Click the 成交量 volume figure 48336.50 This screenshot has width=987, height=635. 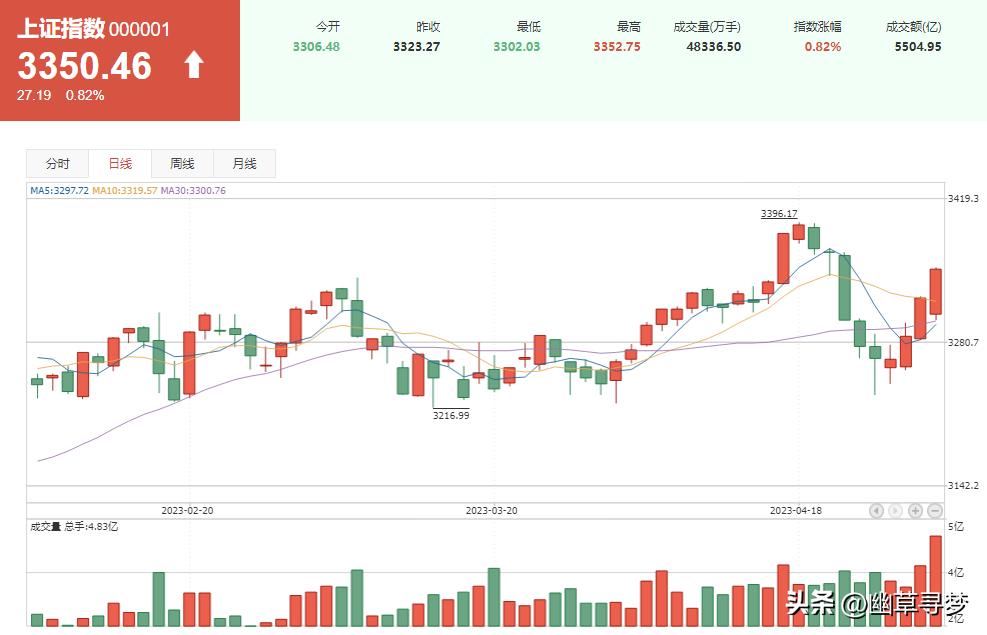click(x=714, y=46)
